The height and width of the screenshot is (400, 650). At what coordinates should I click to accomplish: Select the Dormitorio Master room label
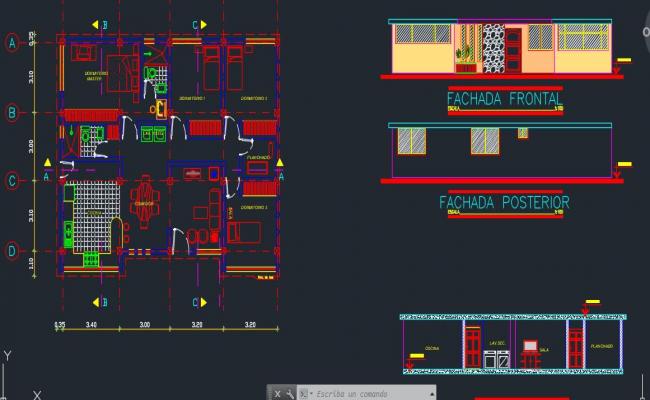85,77
